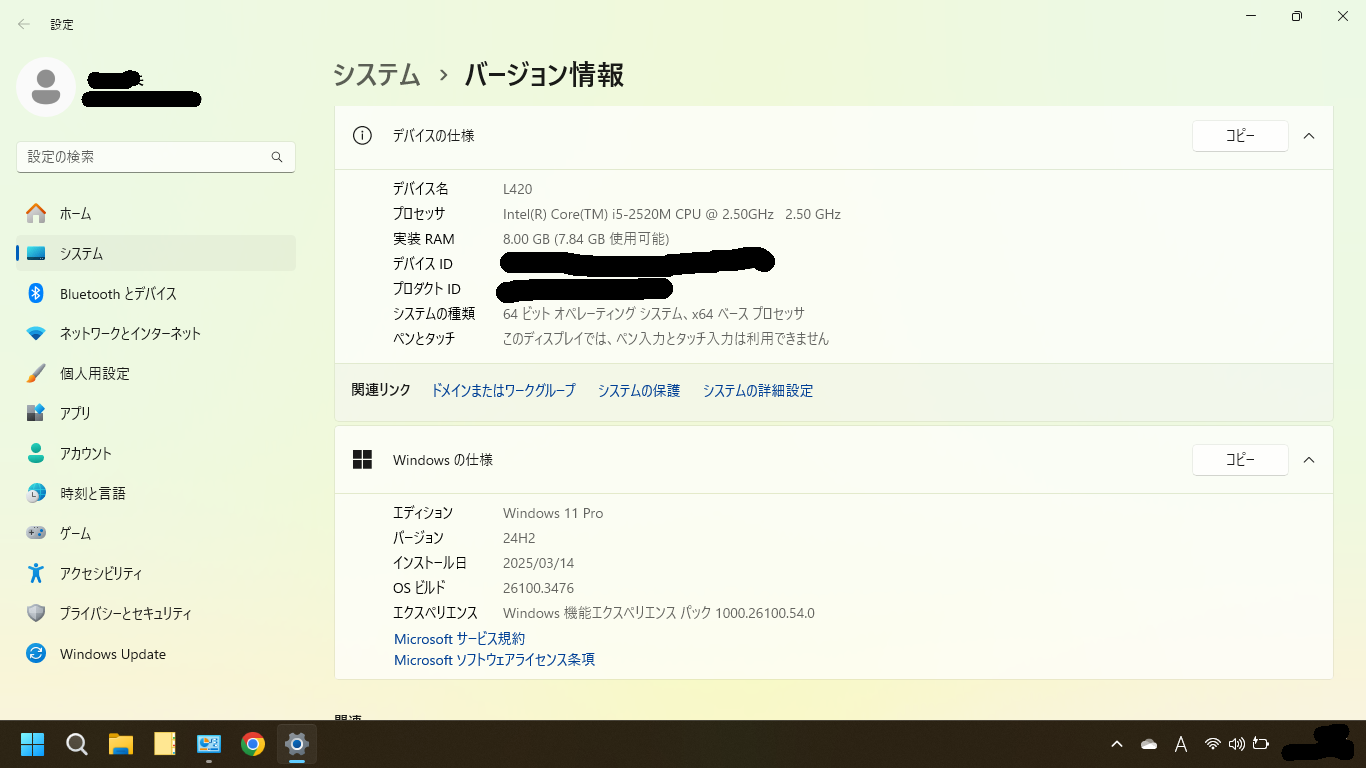Open Windows Update settings page

pos(156,653)
